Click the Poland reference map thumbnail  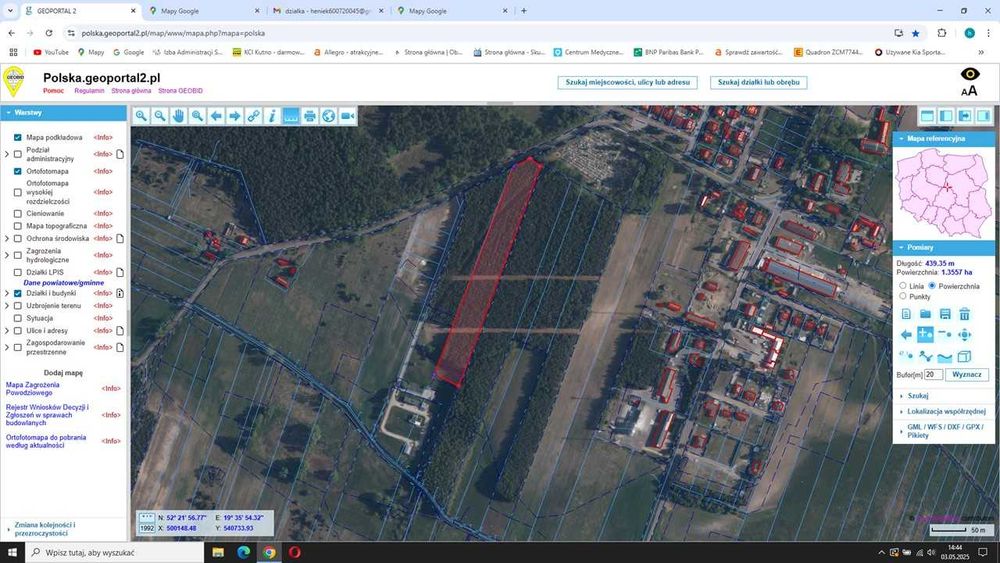point(943,193)
